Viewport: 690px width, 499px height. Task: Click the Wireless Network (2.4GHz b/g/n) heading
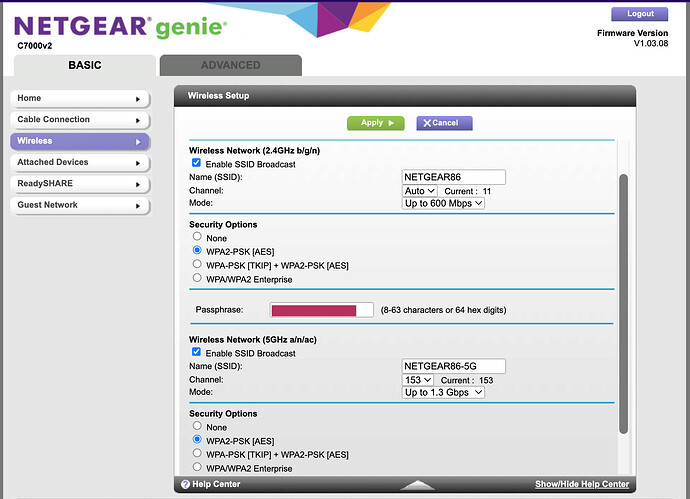tap(254, 150)
